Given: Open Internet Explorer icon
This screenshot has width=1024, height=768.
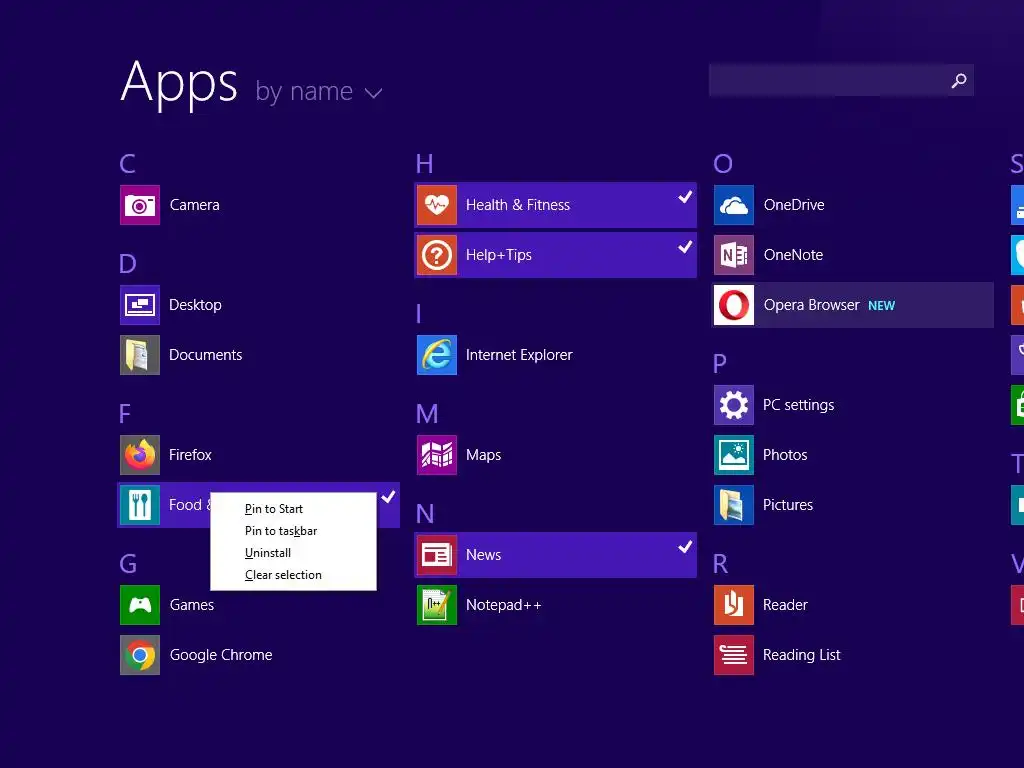Looking at the screenshot, I should (437, 355).
